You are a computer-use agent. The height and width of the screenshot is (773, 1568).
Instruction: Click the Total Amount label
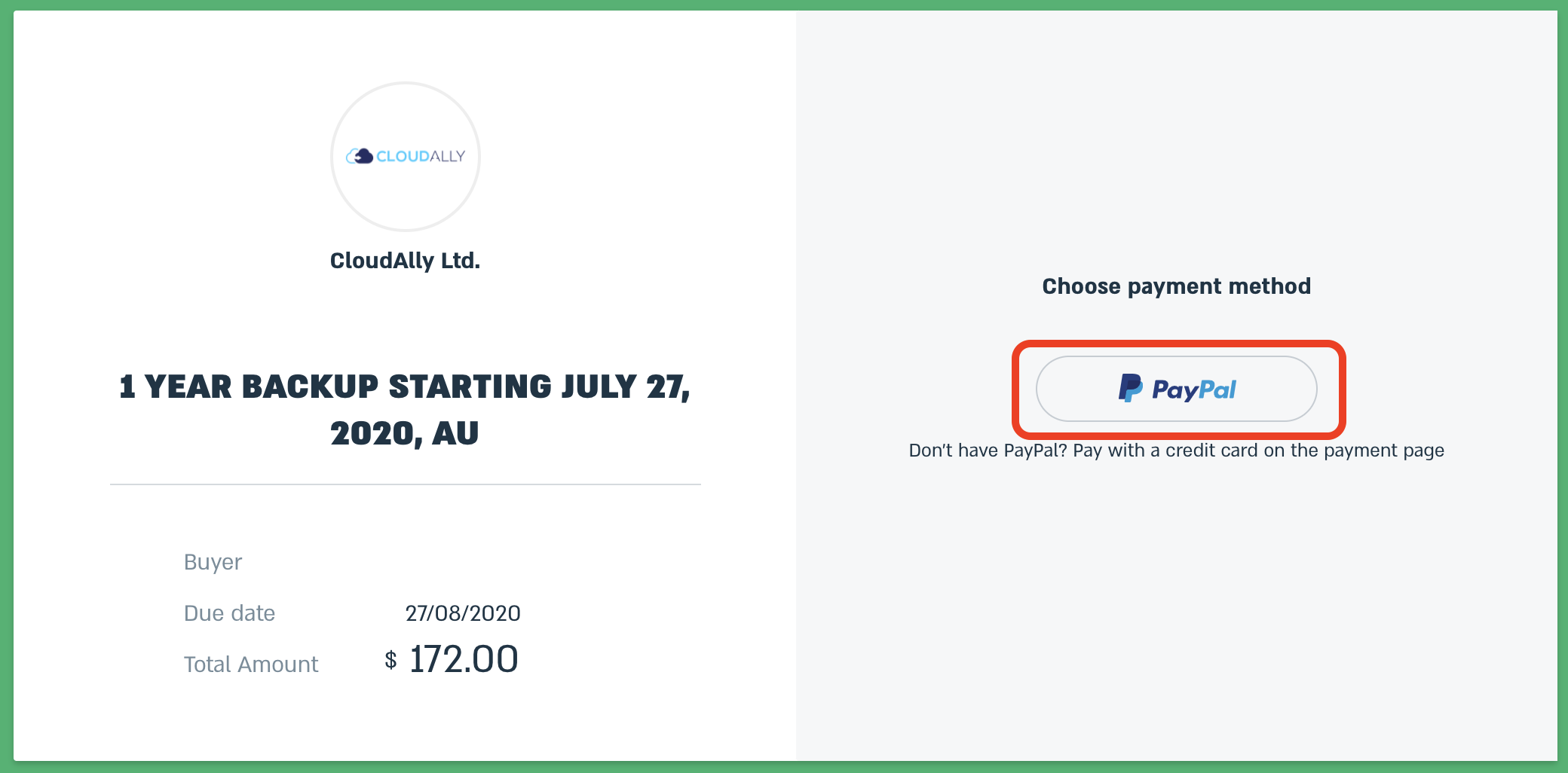pyautogui.click(x=251, y=665)
